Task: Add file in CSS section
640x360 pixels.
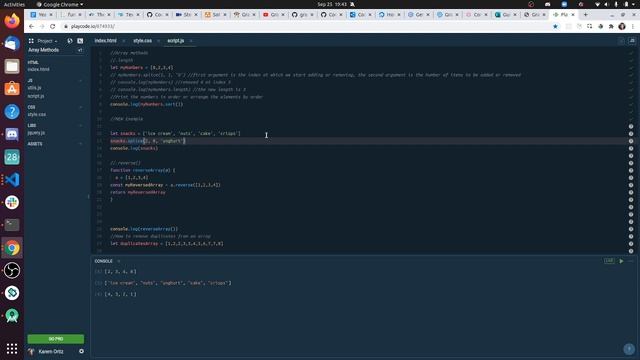Action: 80,107
